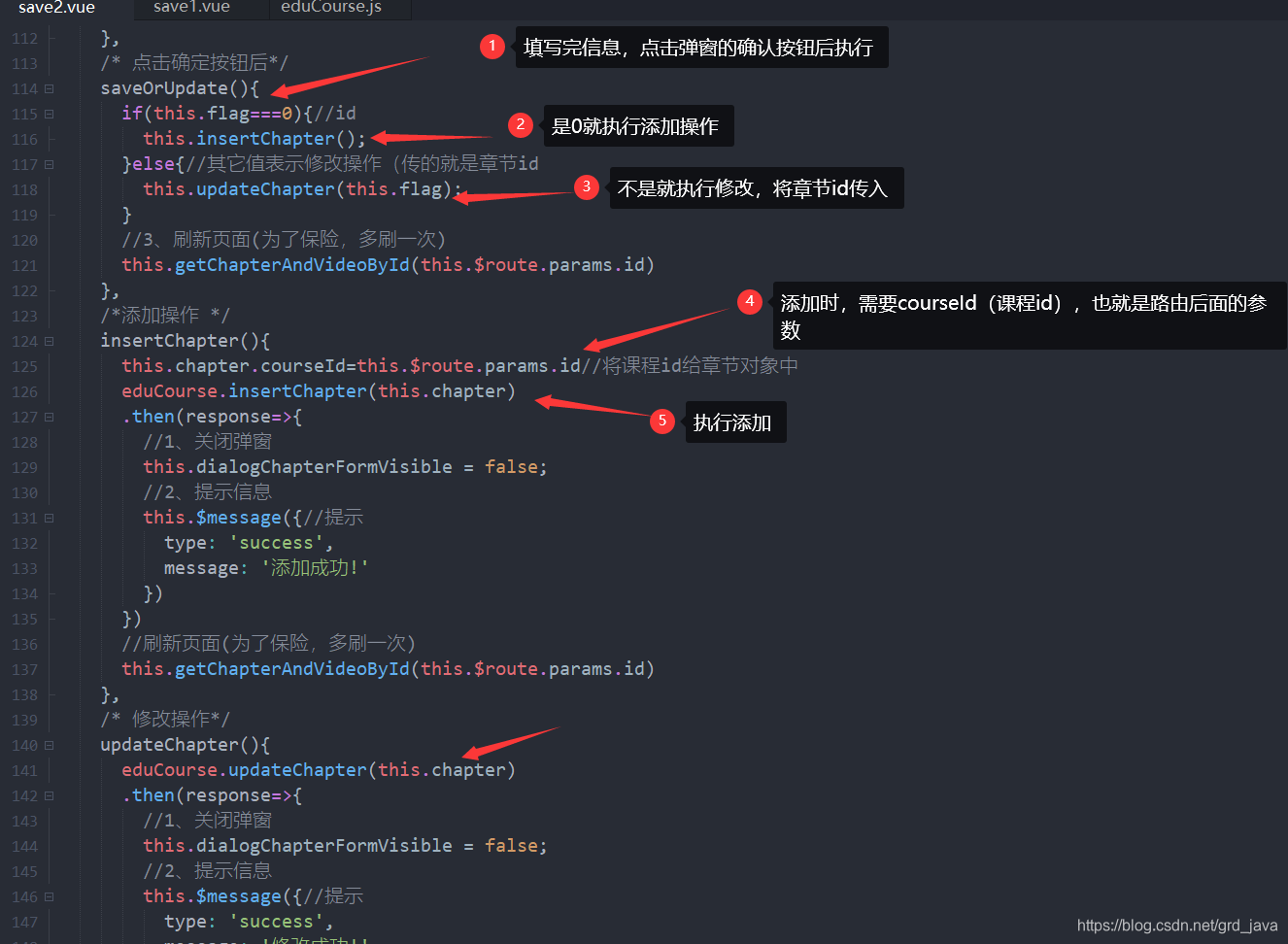The width and height of the screenshot is (1288, 944).
Task: Select line number 137 in the gutter
Action: (x=25, y=670)
